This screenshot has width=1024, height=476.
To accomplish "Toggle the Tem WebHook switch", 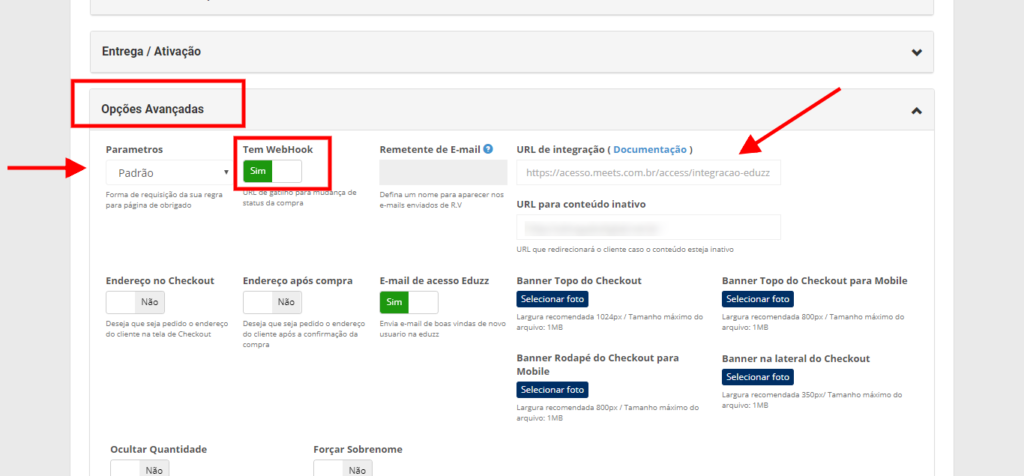I will [x=272, y=171].
